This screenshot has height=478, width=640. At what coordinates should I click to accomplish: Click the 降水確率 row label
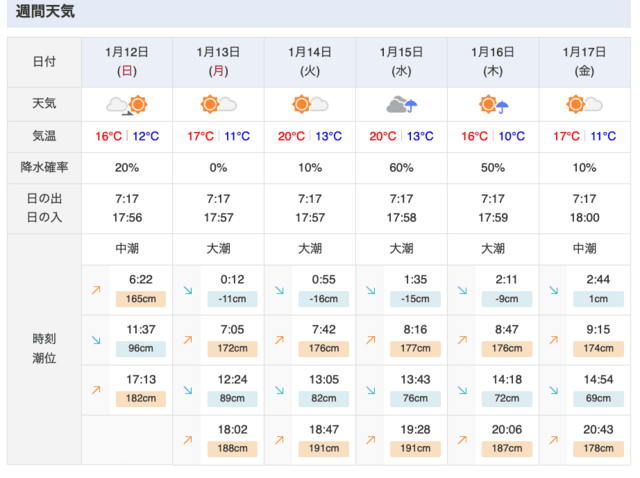45,168
